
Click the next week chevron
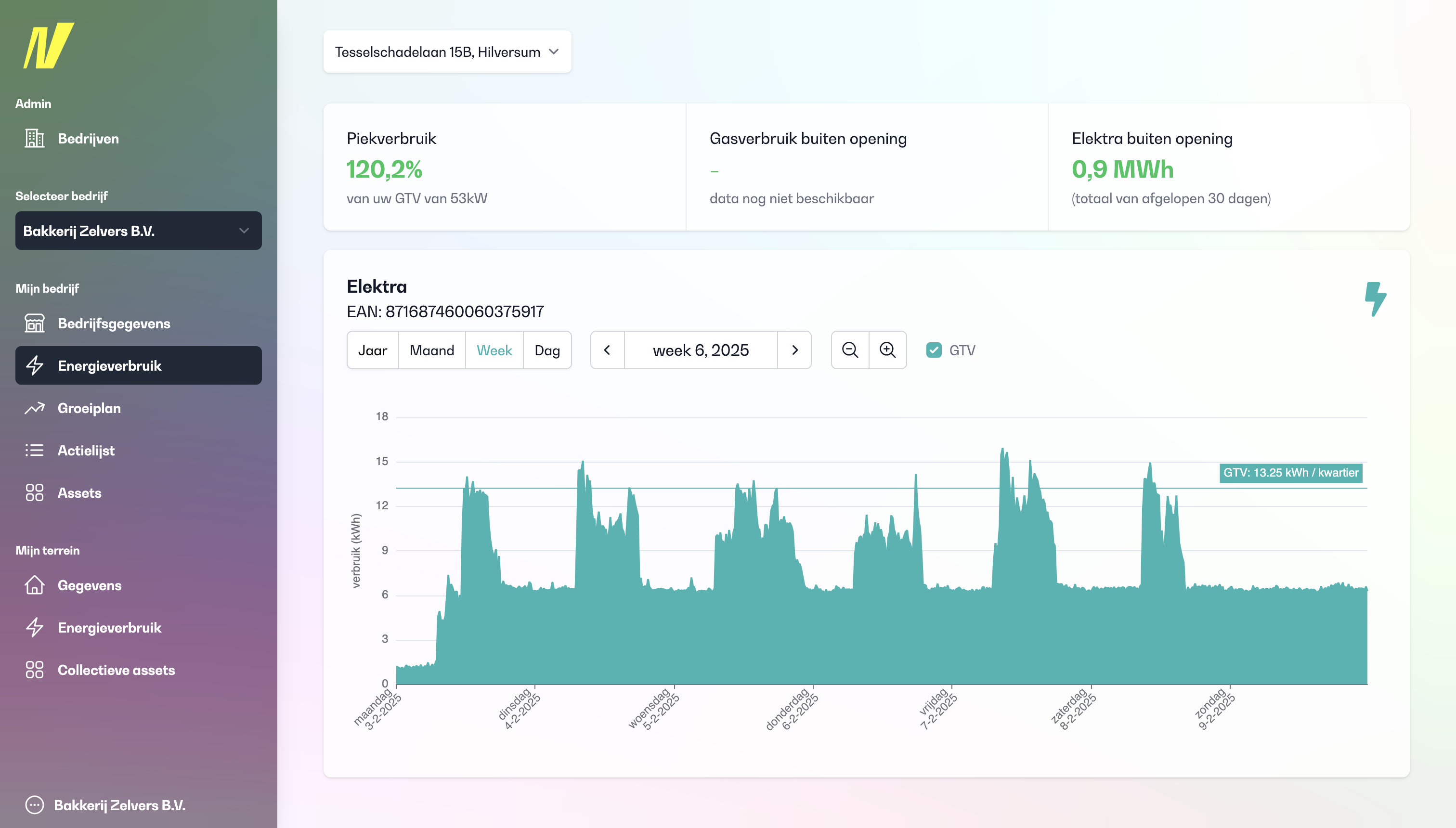click(794, 350)
